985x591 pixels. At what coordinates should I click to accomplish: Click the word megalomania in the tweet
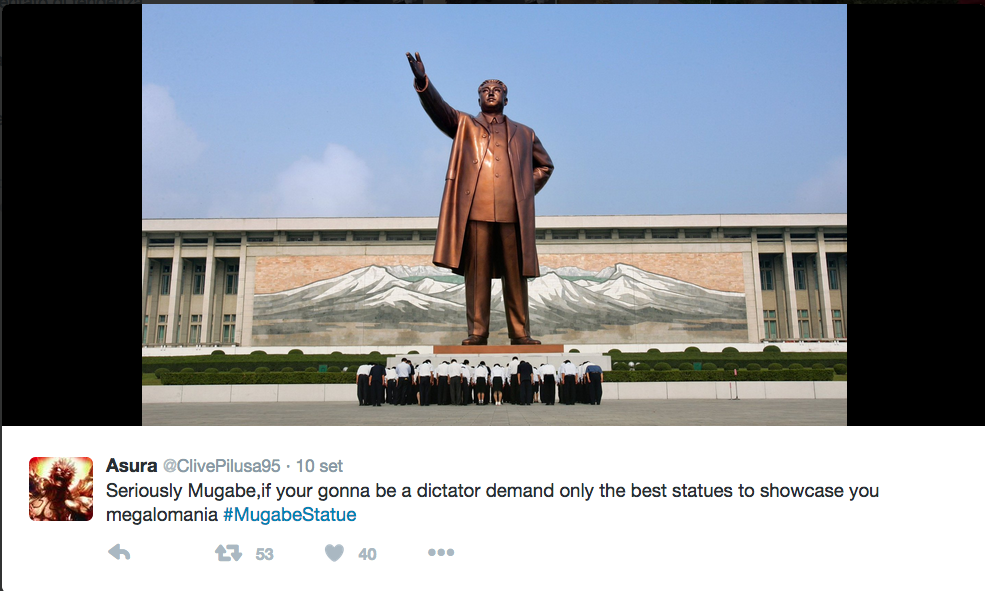pyautogui.click(x=161, y=515)
